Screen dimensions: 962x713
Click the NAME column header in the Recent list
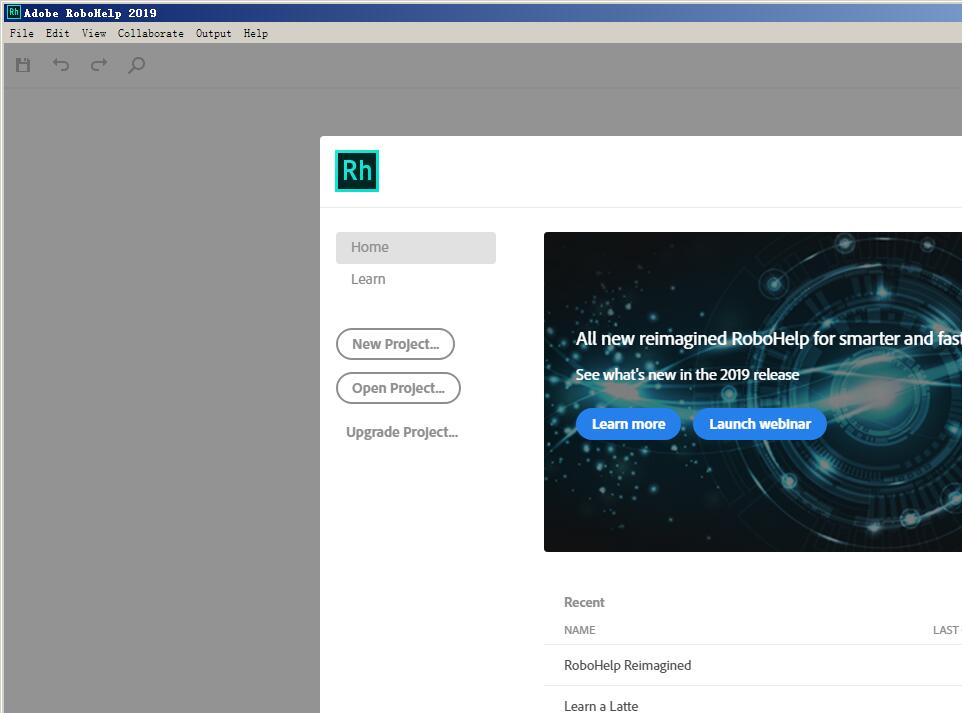pos(580,630)
